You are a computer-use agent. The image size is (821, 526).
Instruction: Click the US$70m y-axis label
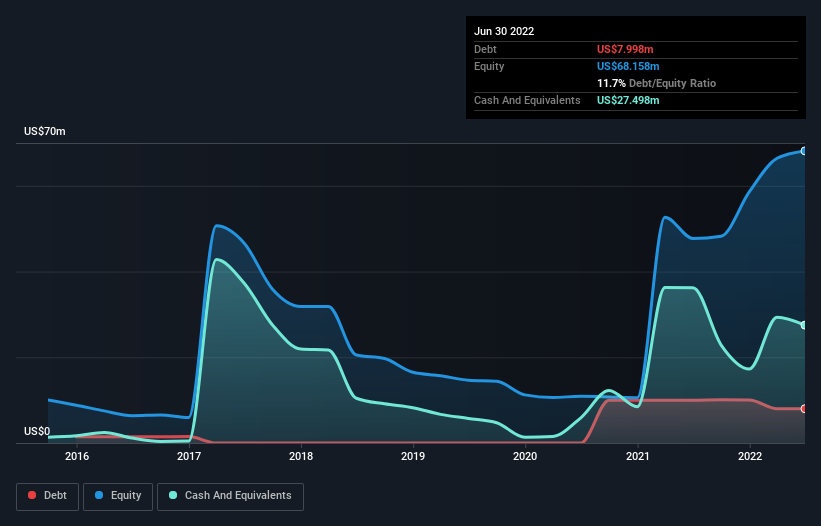[x=45, y=131]
